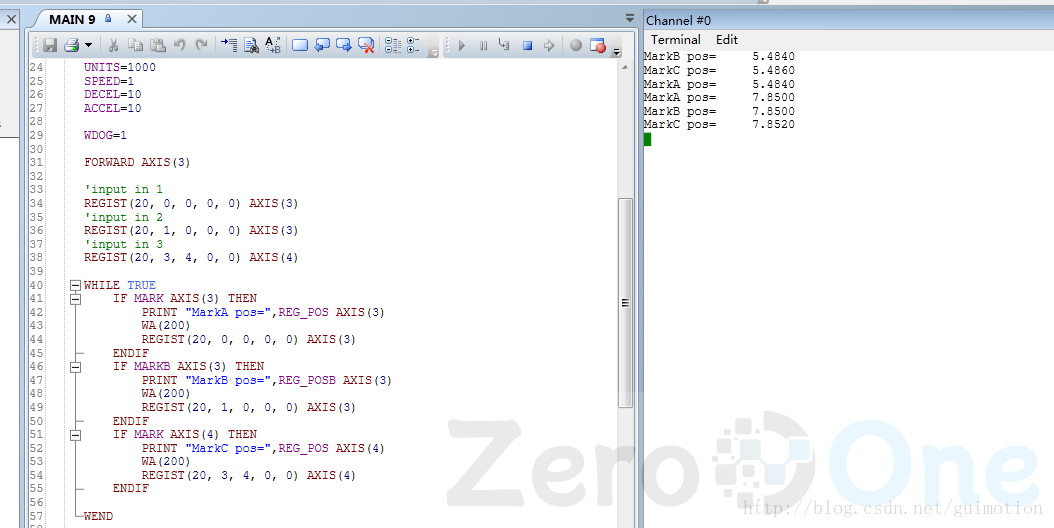Screen dimensions: 1054x528
Task: Click the Replace A-to-B icon
Action: (x=273, y=45)
